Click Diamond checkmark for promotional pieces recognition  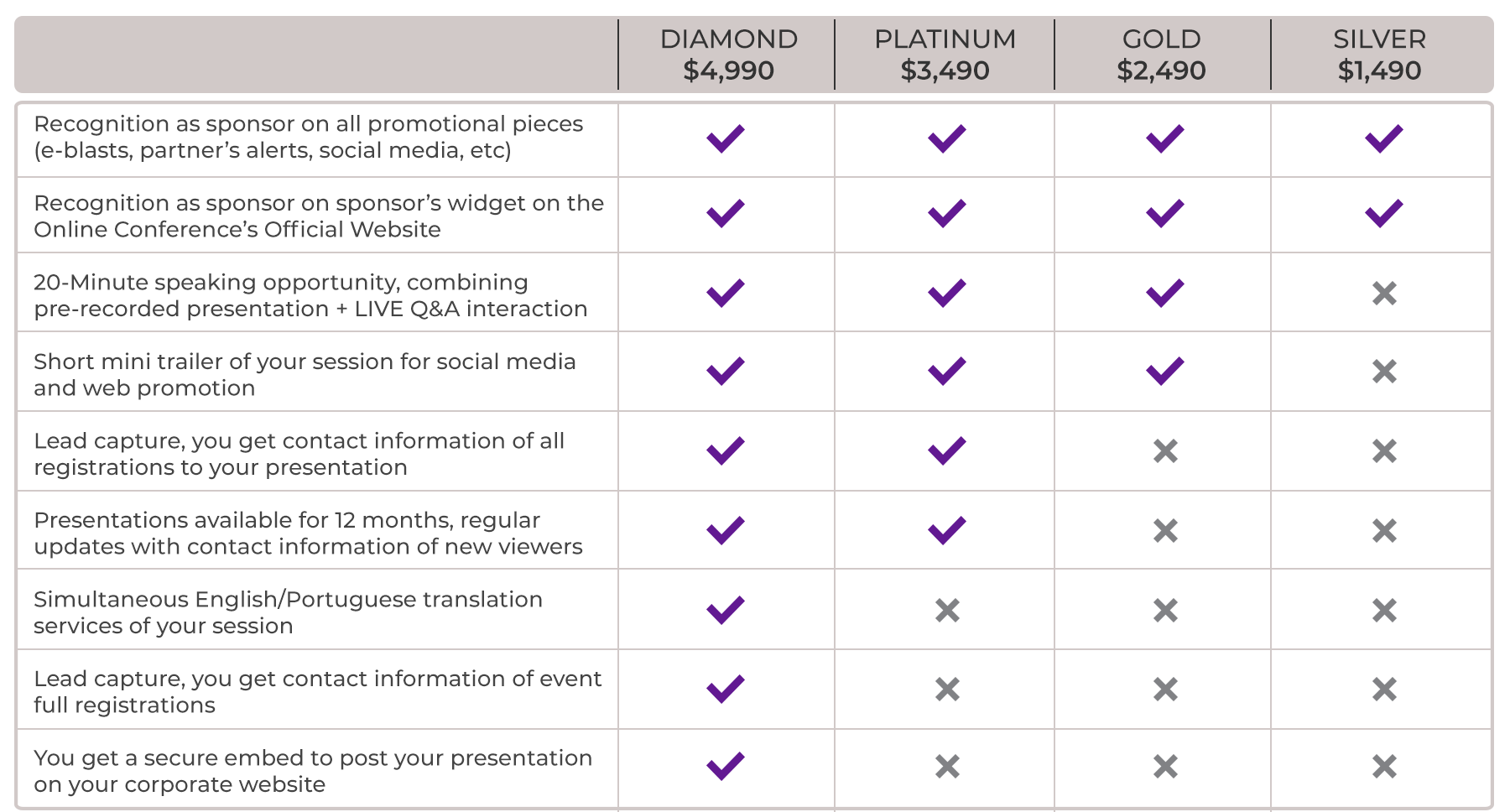(726, 138)
